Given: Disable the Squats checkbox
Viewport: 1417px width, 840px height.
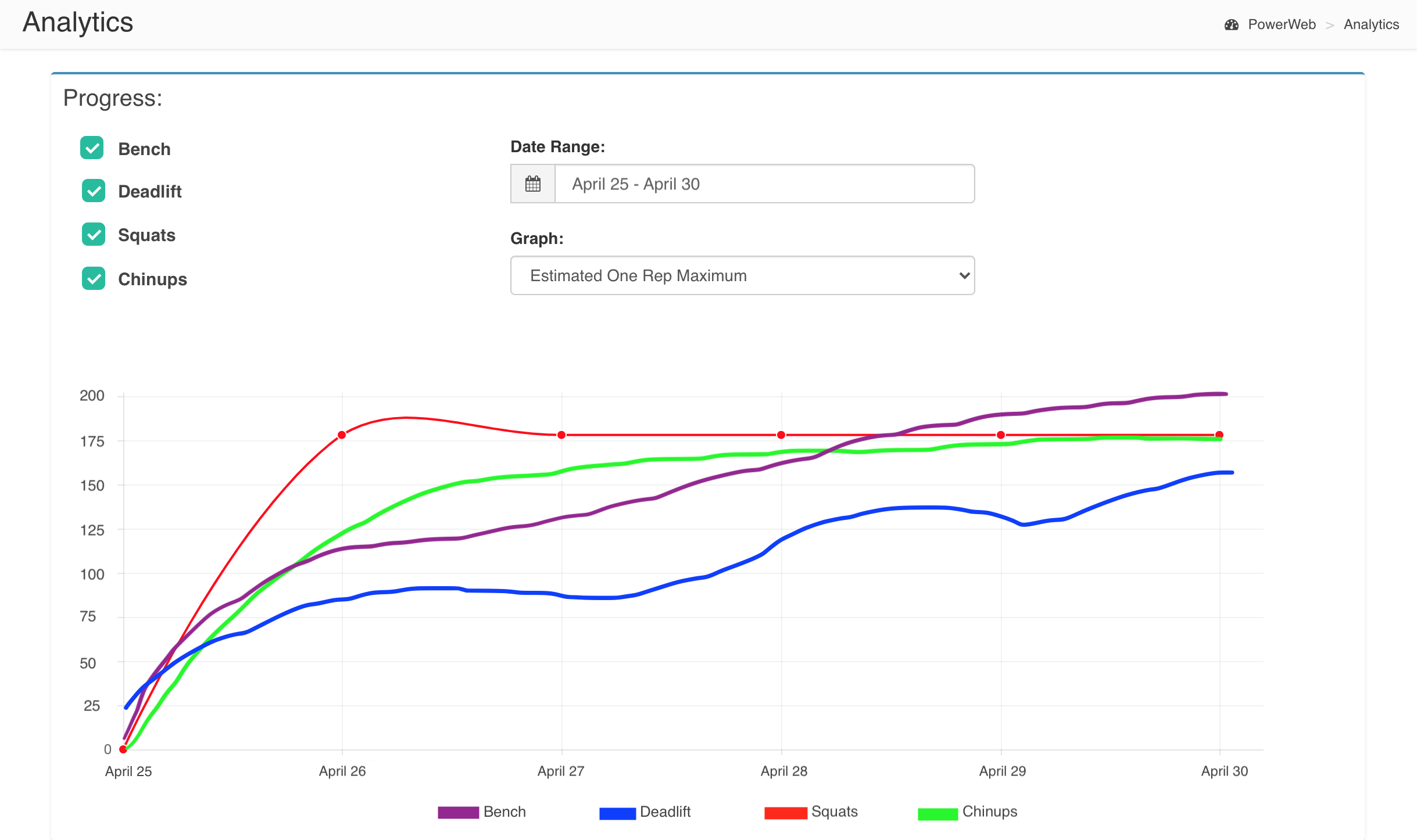Looking at the screenshot, I should click(x=93, y=235).
